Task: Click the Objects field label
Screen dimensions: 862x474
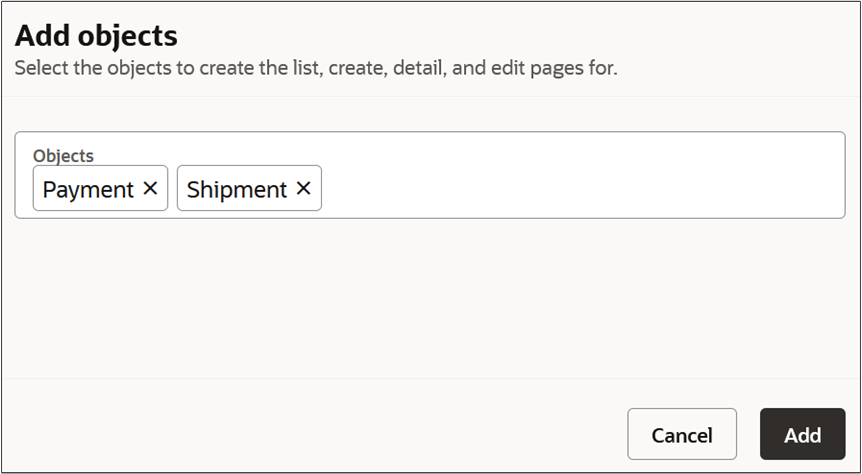Action: [63, 155]
